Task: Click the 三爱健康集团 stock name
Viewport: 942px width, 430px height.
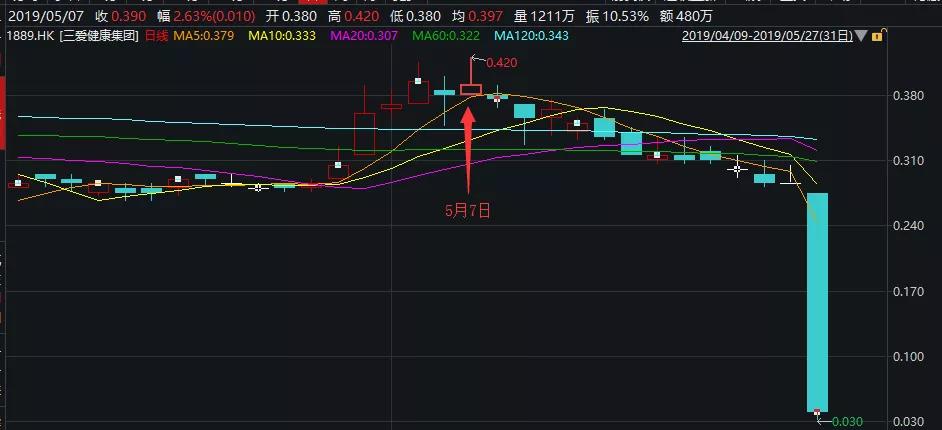Action: click(99, 36)
